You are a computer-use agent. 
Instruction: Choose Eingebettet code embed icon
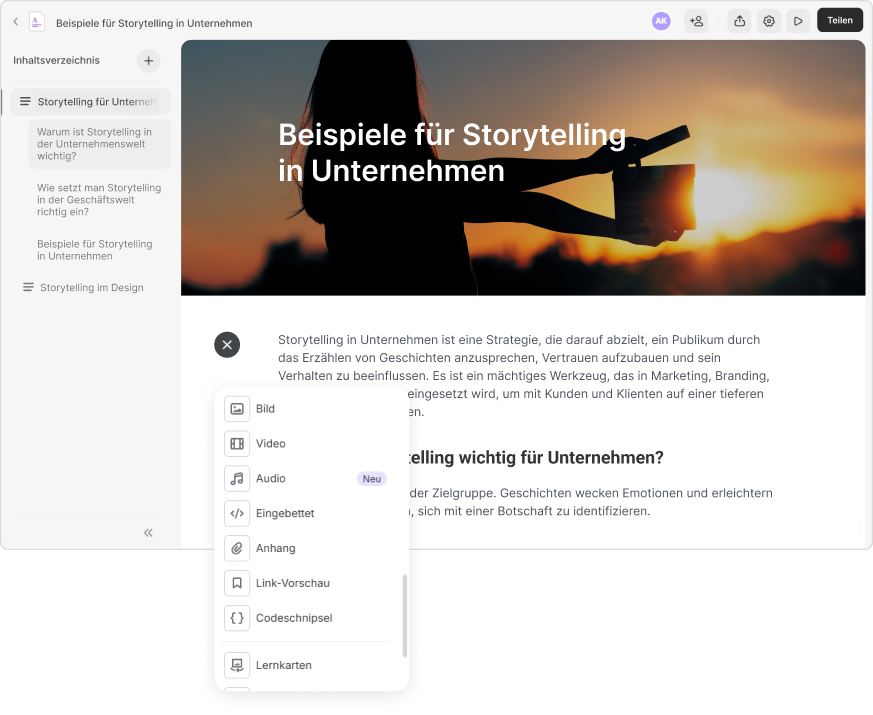(x=237, y=513)
